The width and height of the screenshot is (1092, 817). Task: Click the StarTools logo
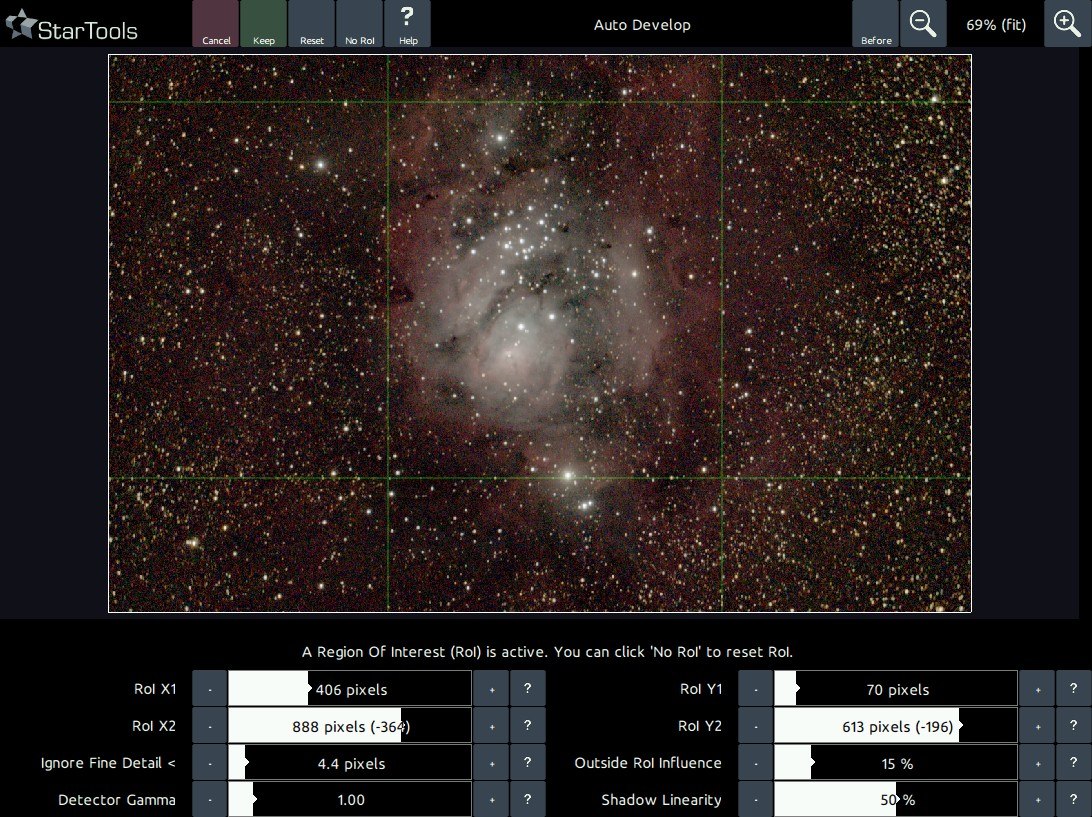[x=72, y=28]
